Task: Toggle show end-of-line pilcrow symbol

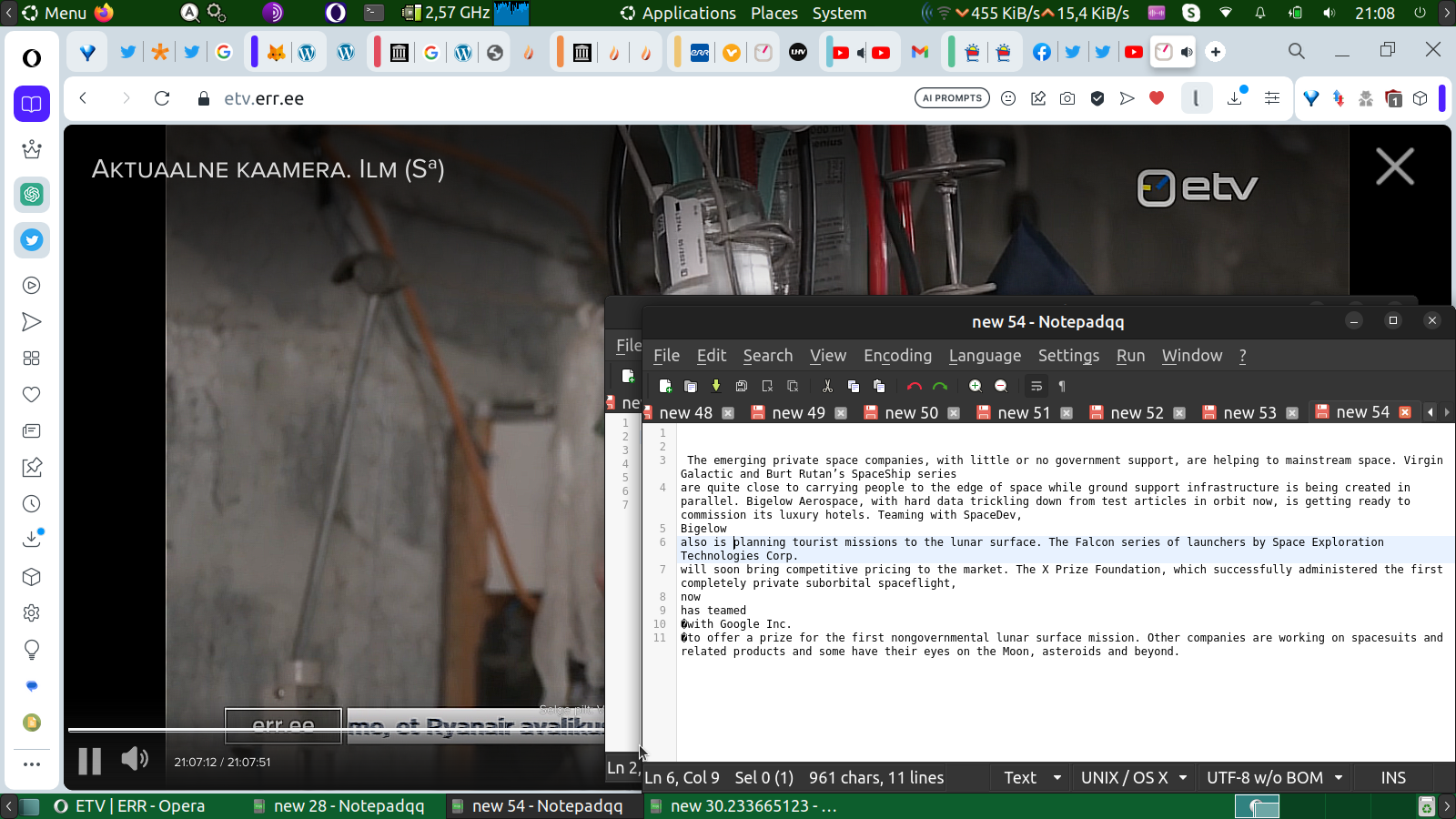Action: coord(1061,386)
